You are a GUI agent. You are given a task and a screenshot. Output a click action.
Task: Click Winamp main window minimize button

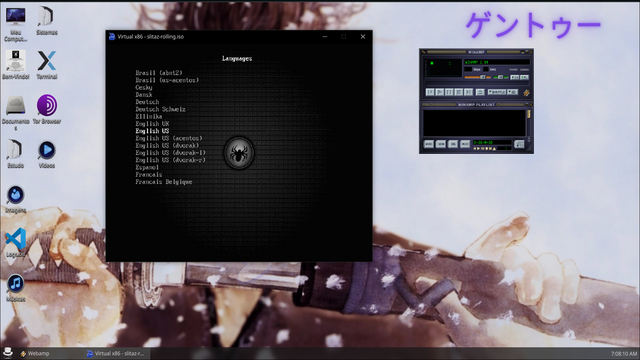(x=522, y=52)
